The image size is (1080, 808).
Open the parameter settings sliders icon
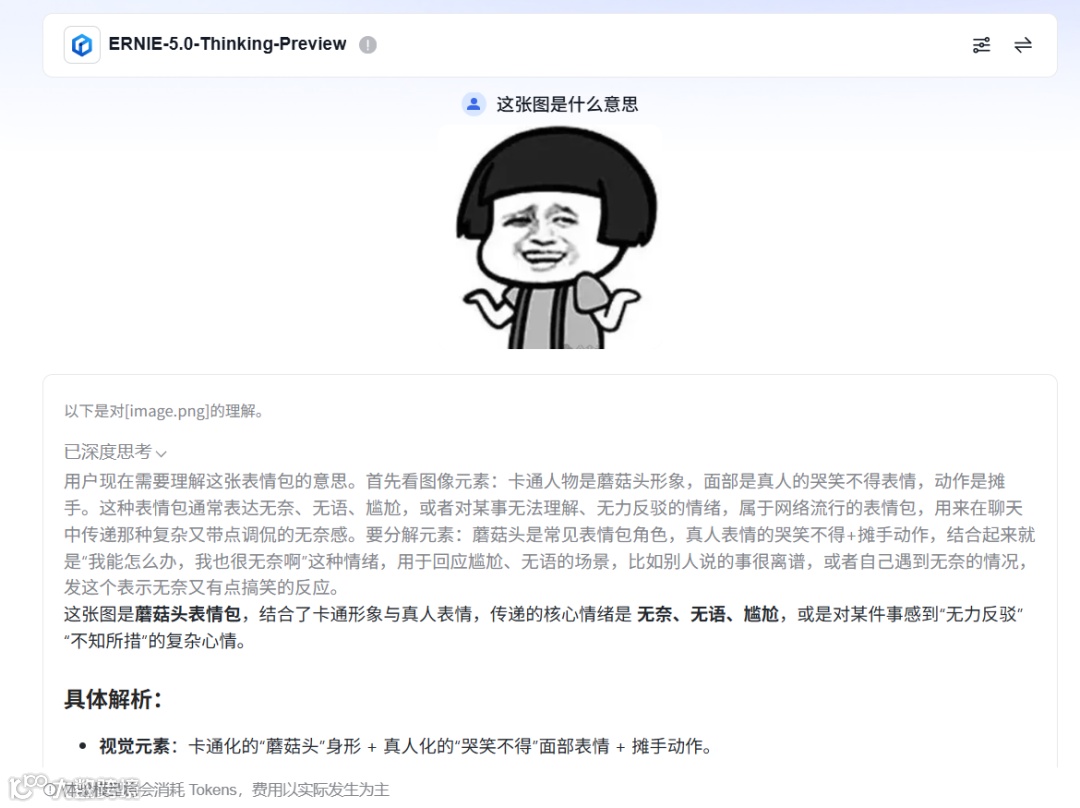982,45
